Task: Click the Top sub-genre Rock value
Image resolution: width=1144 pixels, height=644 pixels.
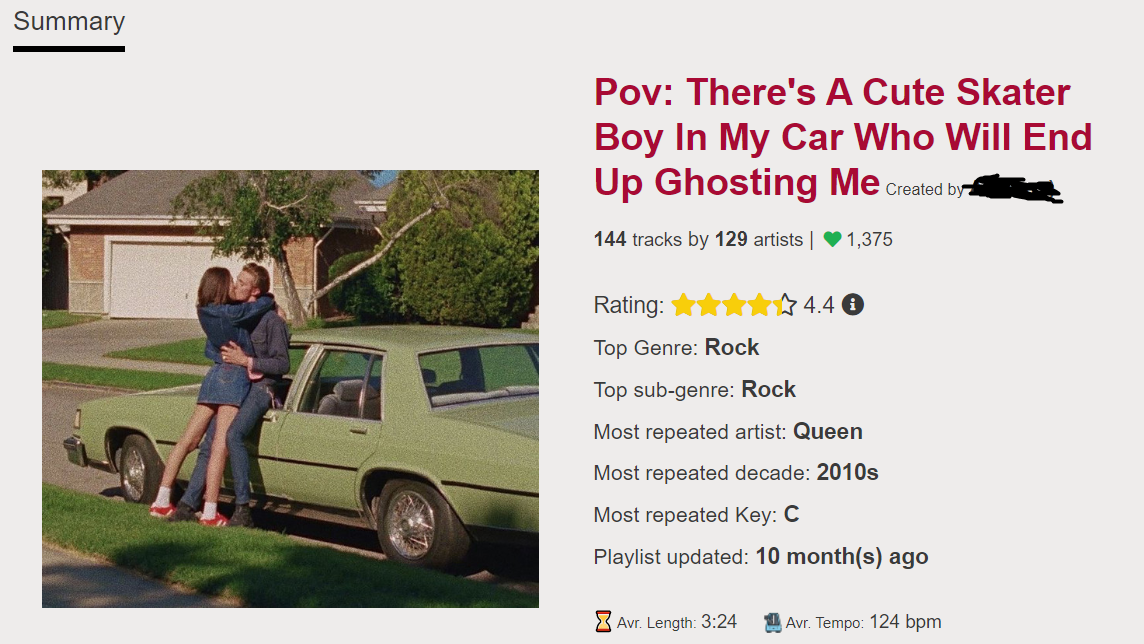Action: click(x=768, y=390)
